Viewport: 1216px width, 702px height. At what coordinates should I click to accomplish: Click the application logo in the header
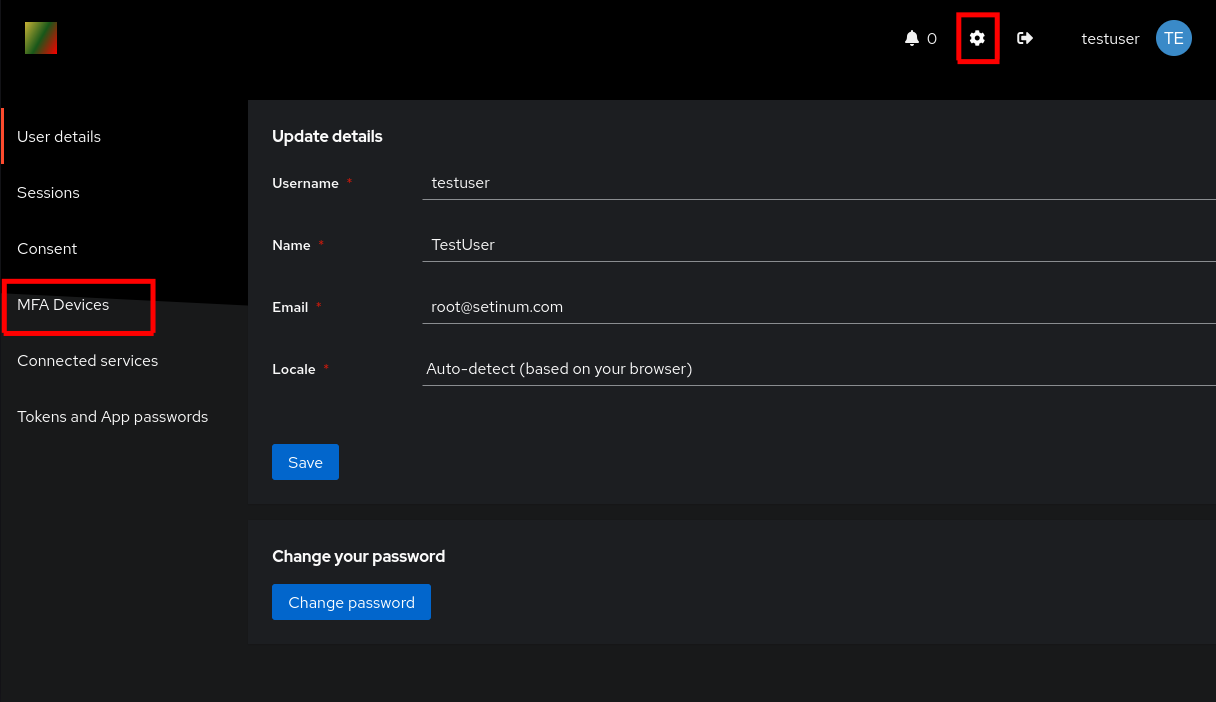(x=41, y=38)
